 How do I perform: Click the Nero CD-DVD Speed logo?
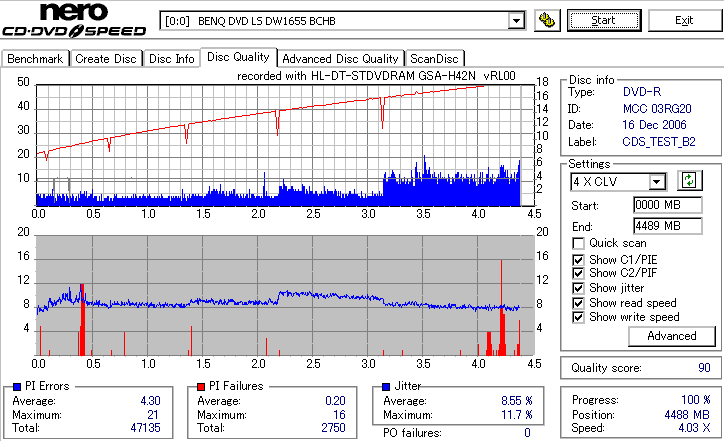[74, 20]
